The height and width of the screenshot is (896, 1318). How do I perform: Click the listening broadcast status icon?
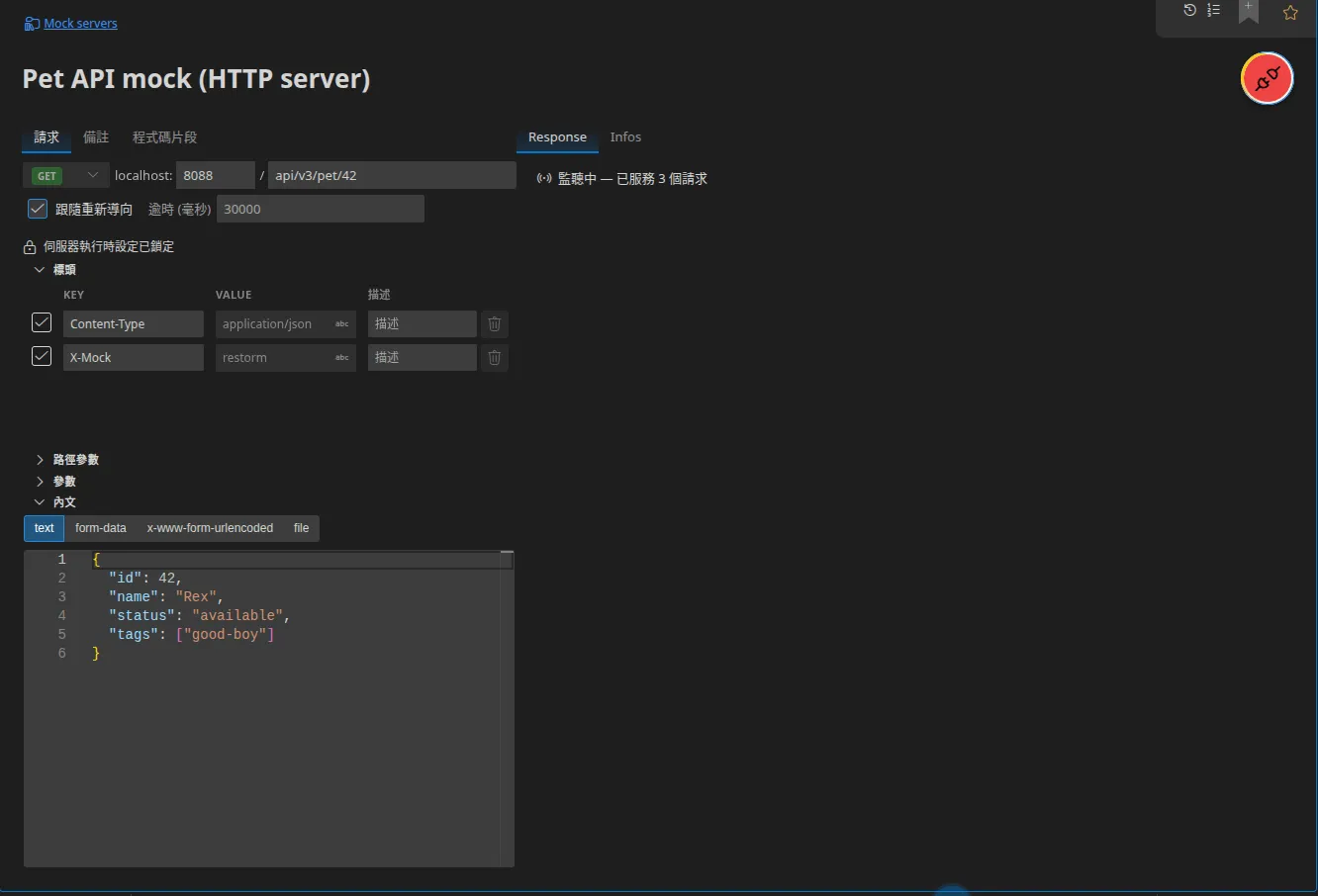click(543, 179)
